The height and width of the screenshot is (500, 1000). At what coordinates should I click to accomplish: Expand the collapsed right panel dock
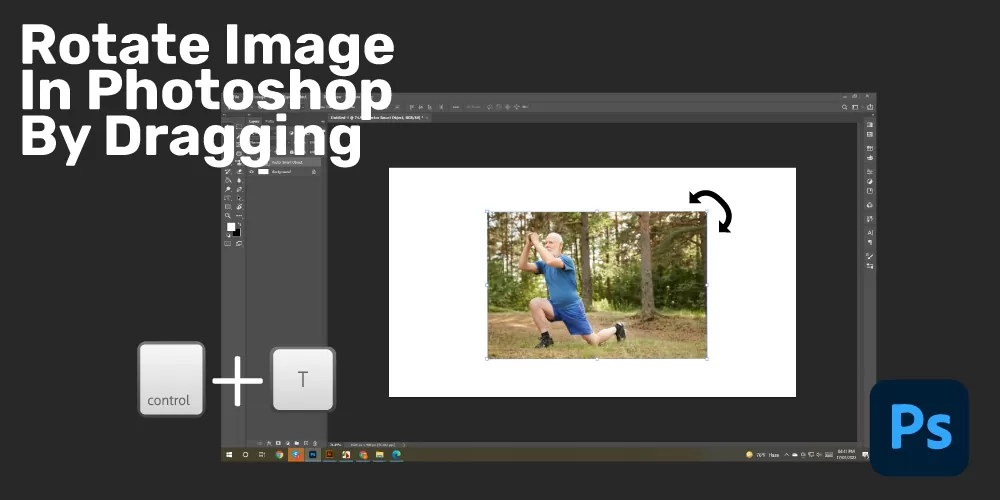pos(872,115)
